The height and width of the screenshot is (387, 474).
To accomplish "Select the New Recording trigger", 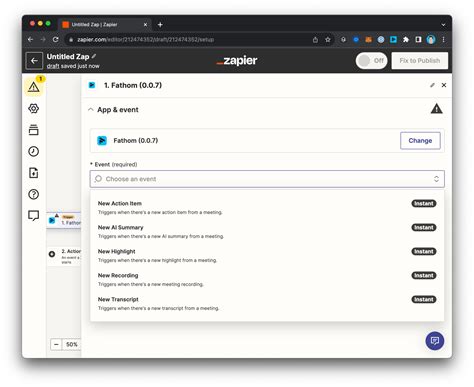I will [267, 279].
